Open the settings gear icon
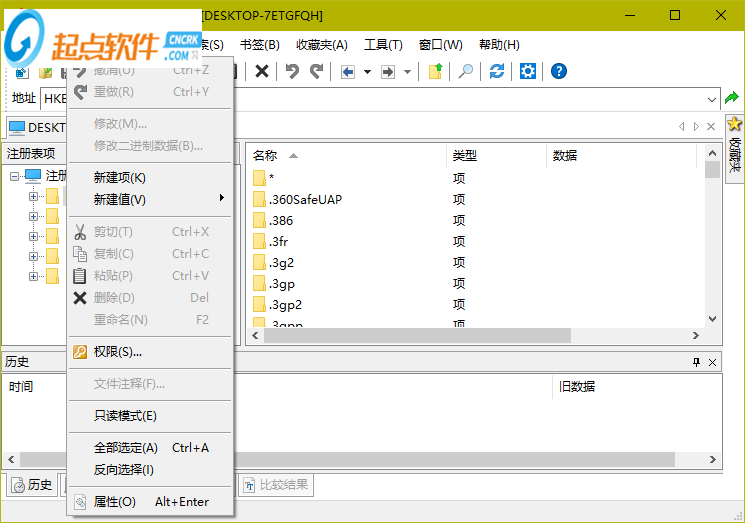The image size is (745, 523). [x=528, y=71]
